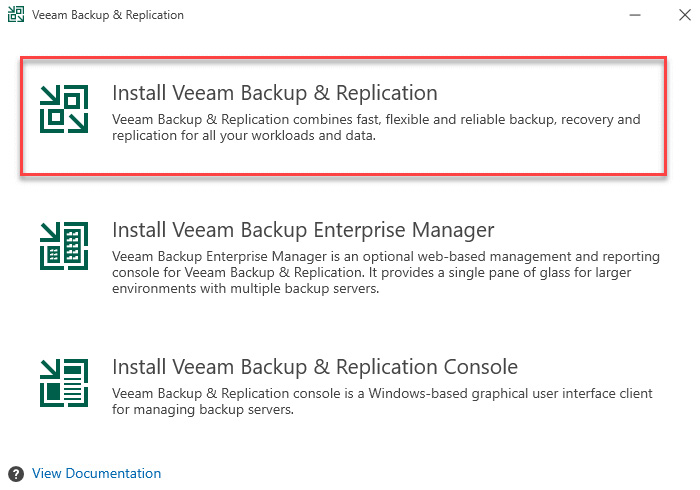Click the "optional web-based management and reporting" description line
Screen dimensions: 700x490
click(x=386, y=257)
